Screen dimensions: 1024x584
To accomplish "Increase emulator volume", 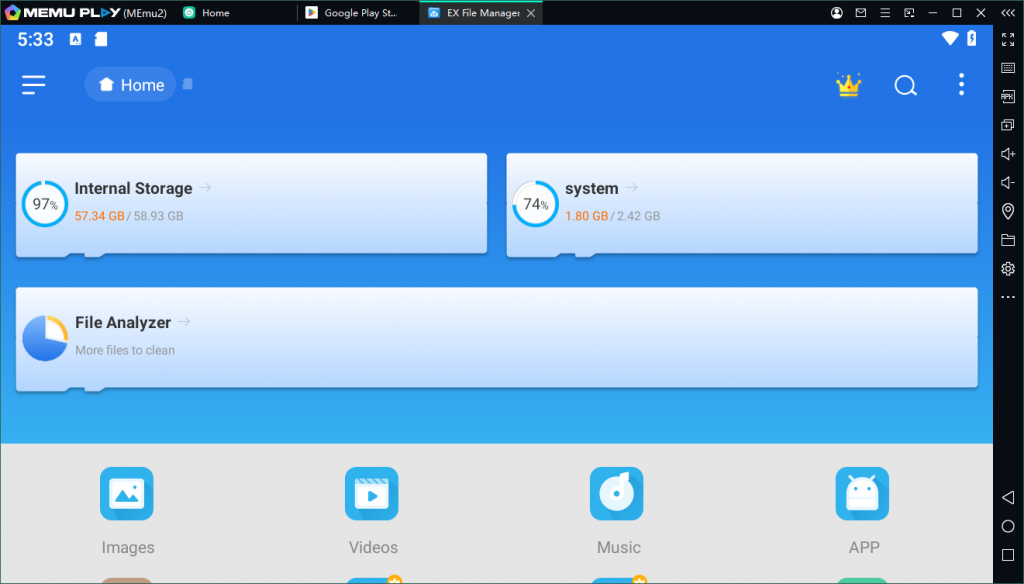I will [x=1008, y=154].
